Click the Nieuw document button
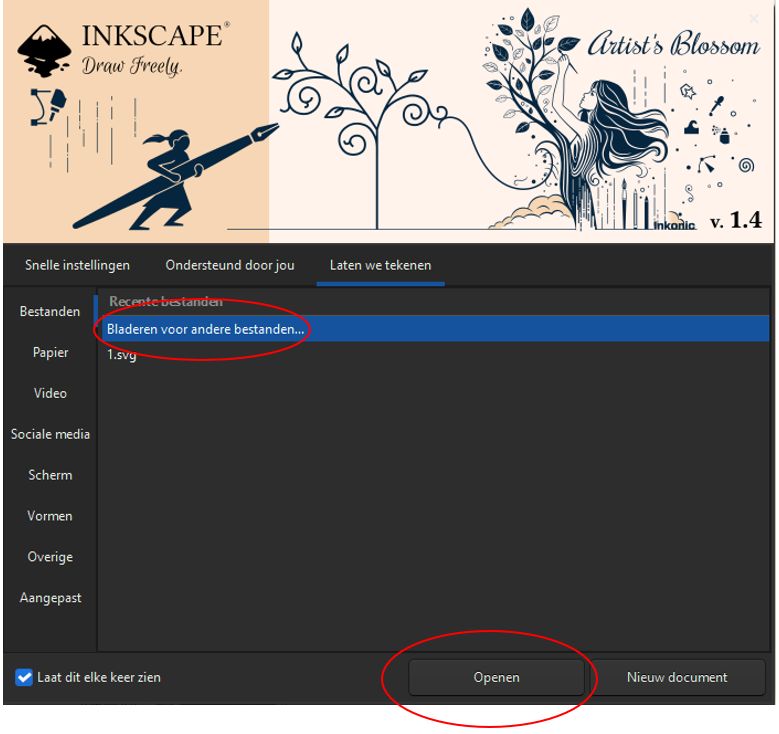The image size is (779, 734). pyautogui.click(x=677, y=677)
